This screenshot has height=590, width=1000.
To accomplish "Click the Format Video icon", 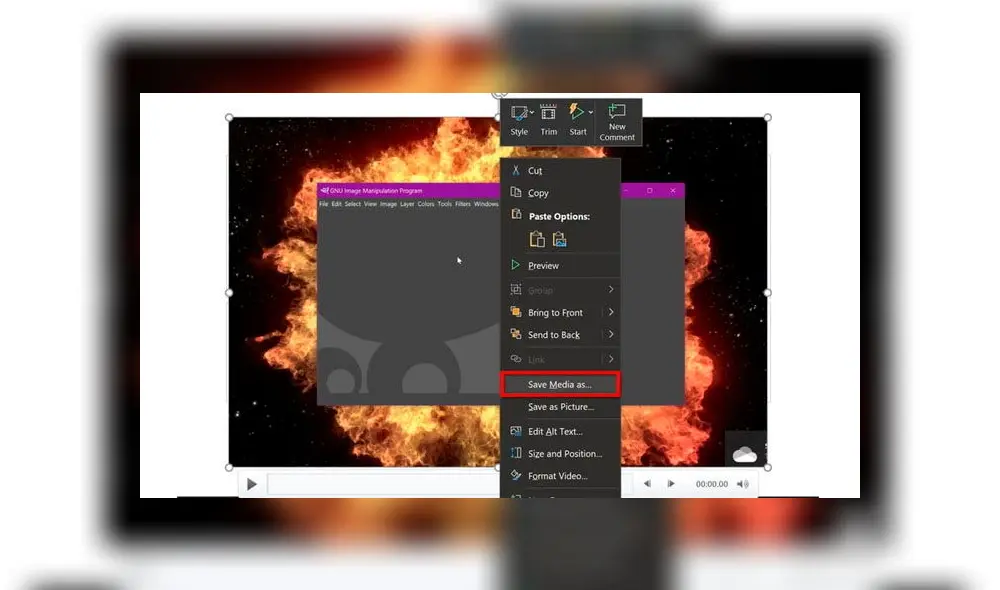I will coord(515,476).
